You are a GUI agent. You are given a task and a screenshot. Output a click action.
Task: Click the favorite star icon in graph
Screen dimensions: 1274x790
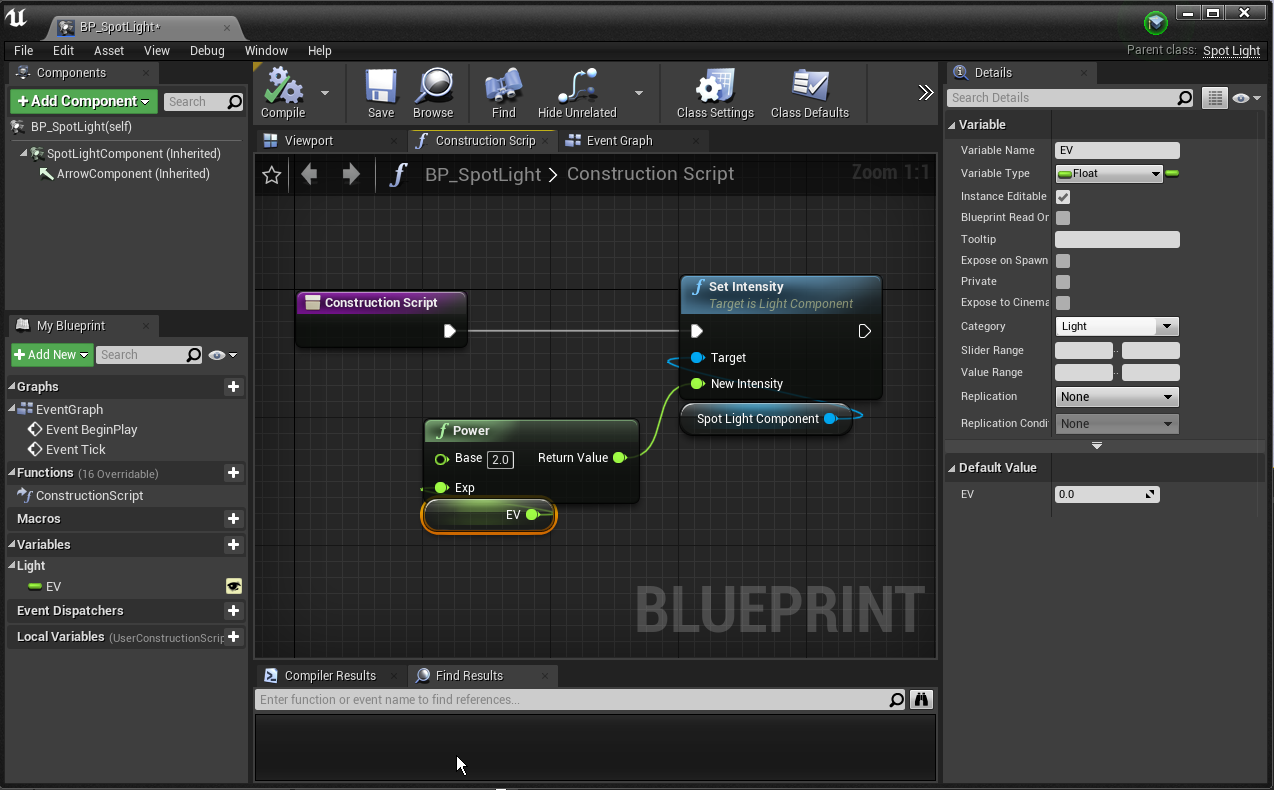(271, 175)
